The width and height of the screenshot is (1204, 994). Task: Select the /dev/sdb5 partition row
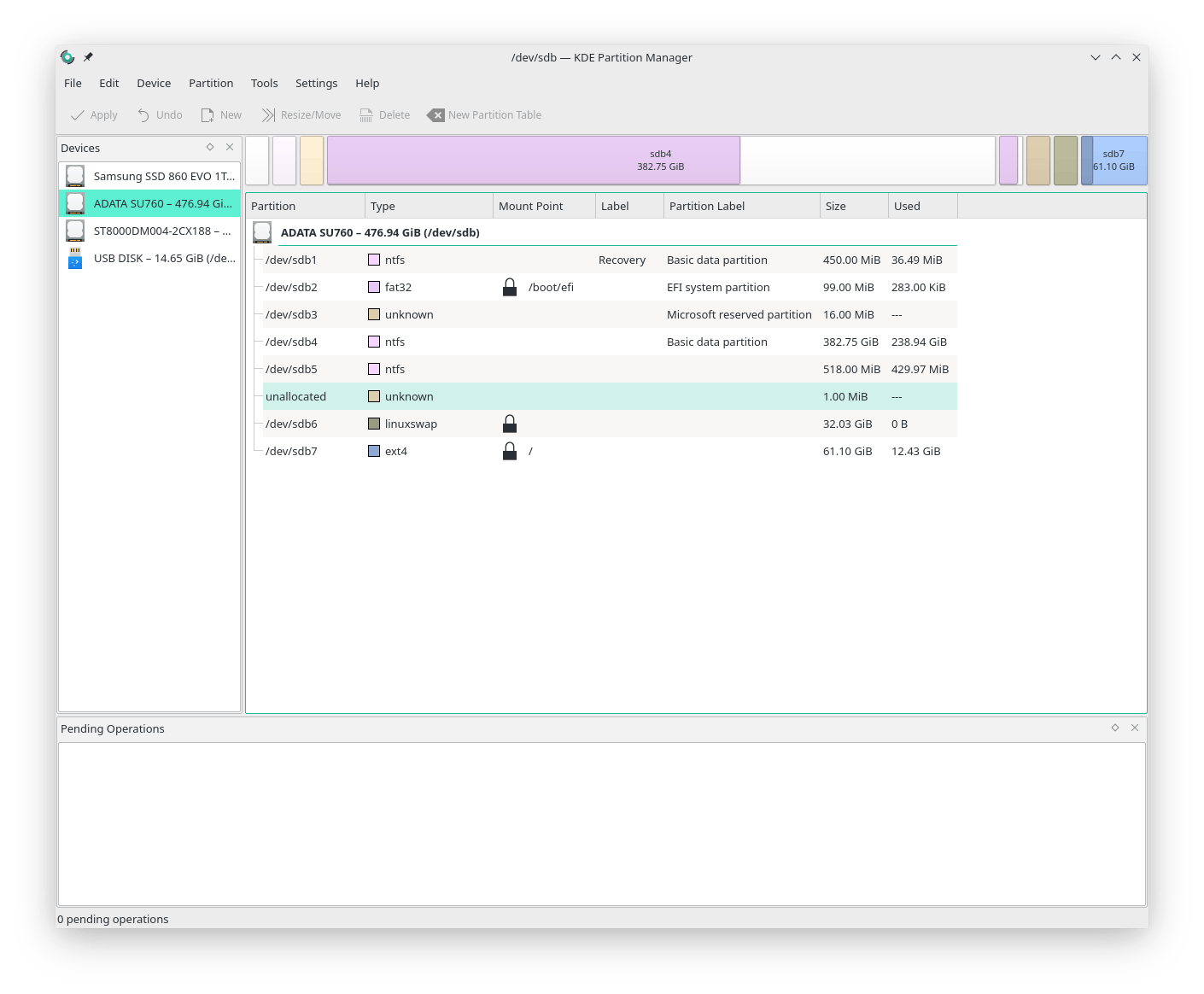click(610, 369)
